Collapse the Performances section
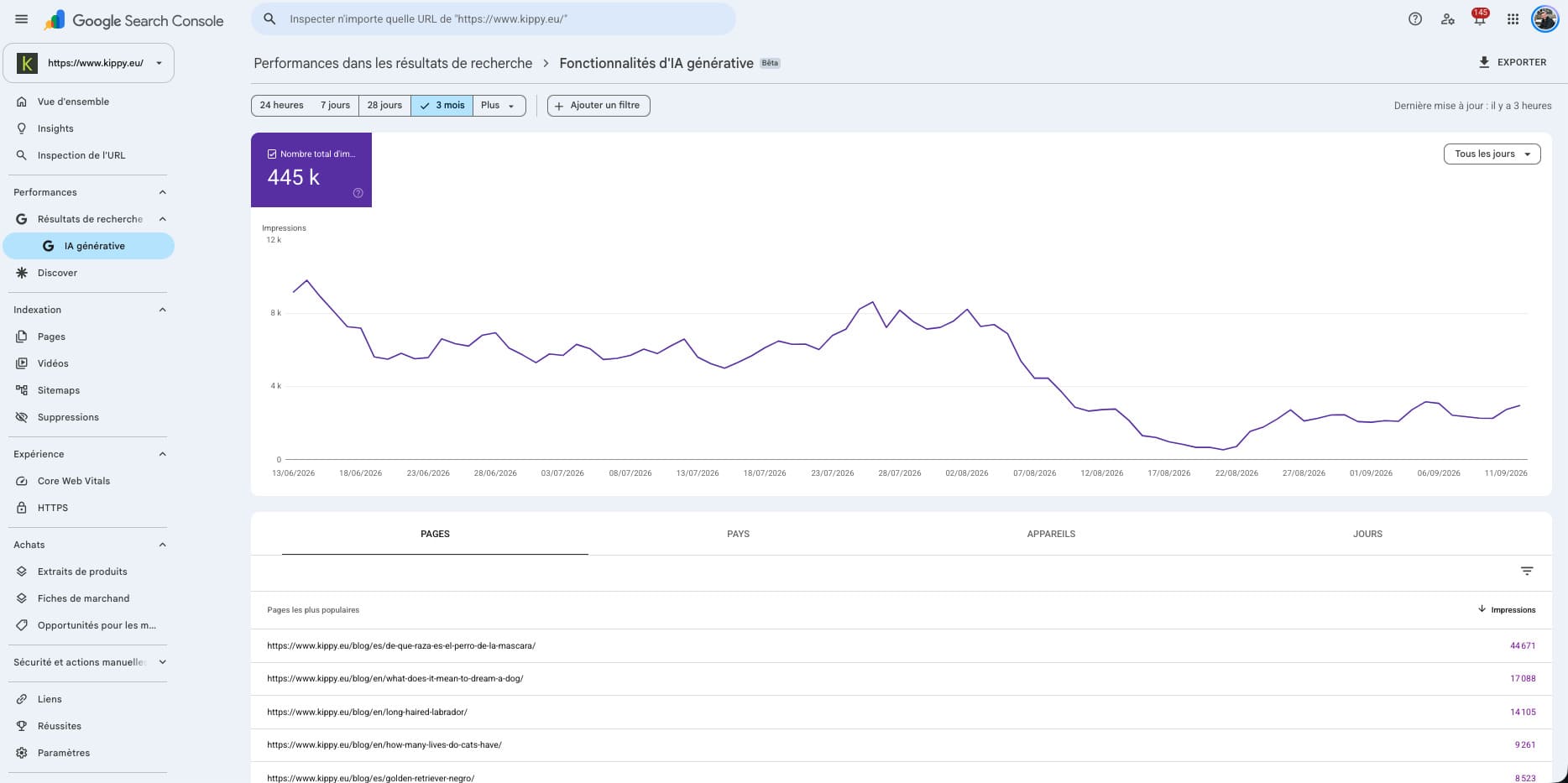The image size is (1568, 783). pyautogui.click(x=163, y=192)
